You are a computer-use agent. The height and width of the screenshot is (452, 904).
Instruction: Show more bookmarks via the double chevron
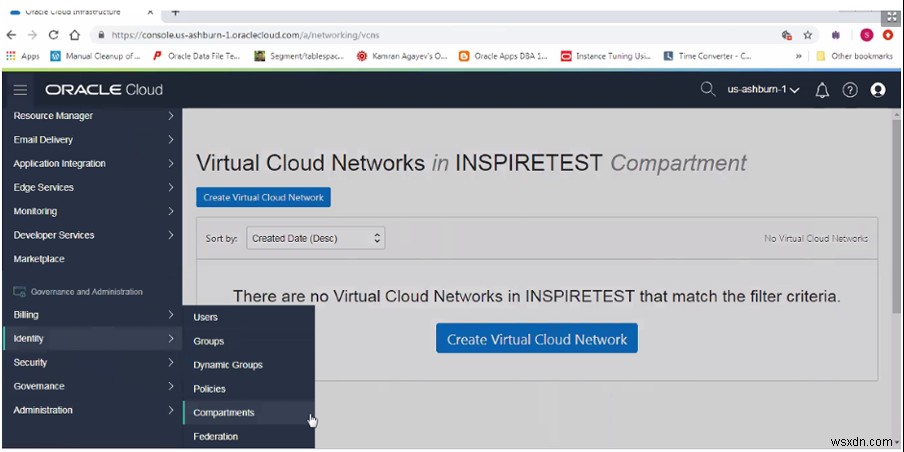798,56
